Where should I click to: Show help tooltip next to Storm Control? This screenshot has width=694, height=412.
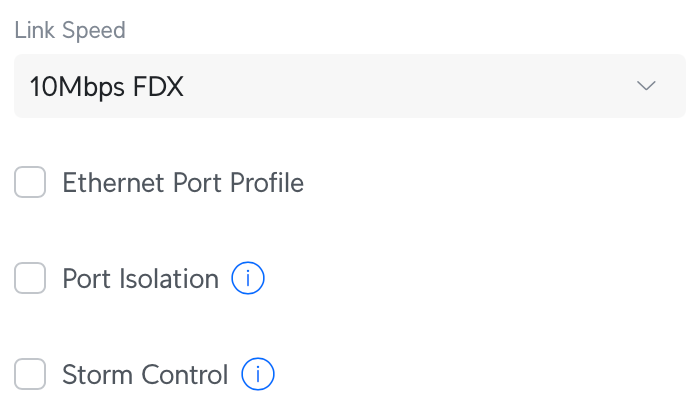[258, 375]
